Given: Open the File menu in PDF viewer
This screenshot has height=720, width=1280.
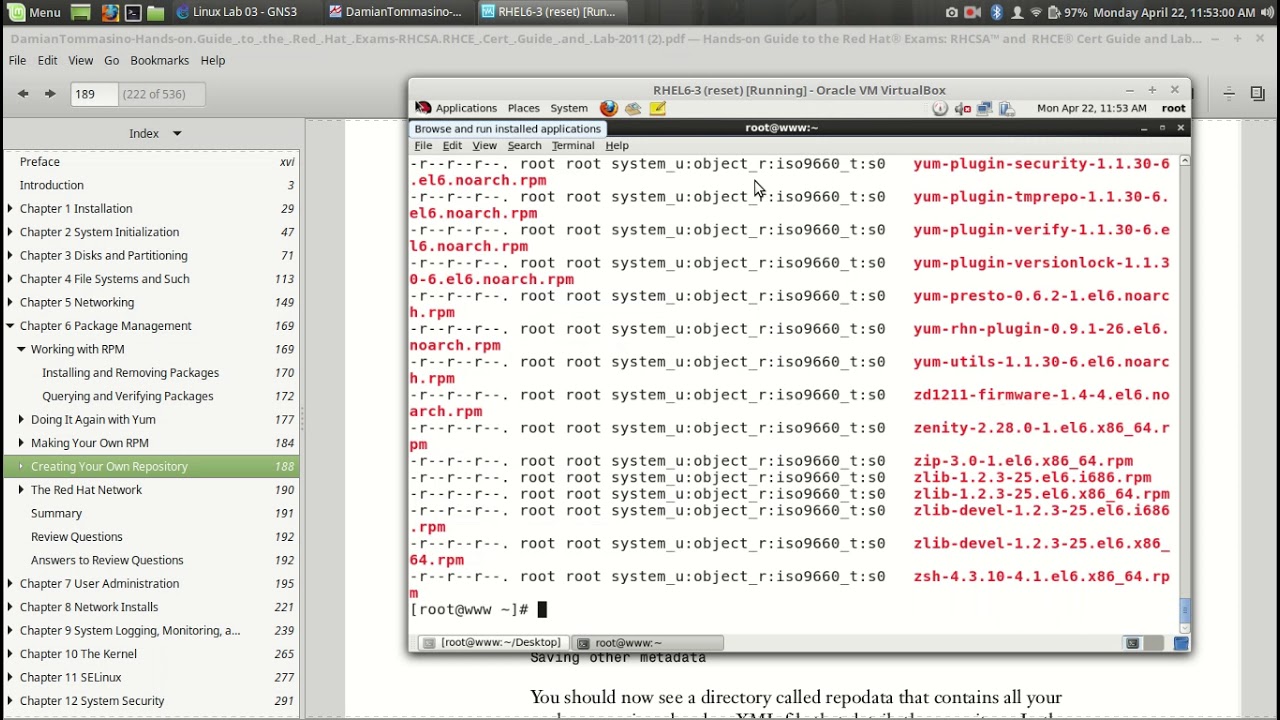Looking at the screenshot, I should point(17,60).
